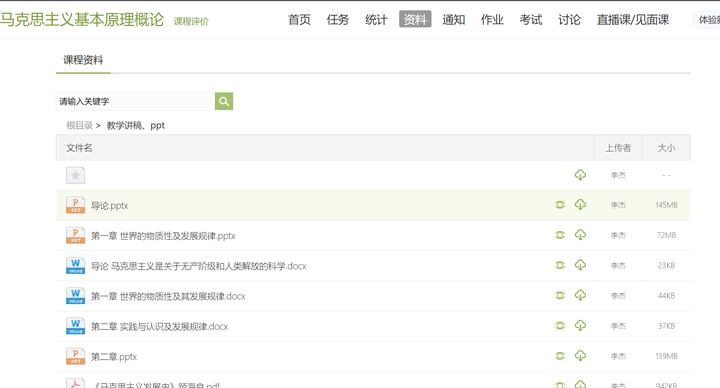Click the PPT file icon for 导论.pptx
Viewport: 720px width, 388px height.
pyautogui.click(x=75, y=205)
